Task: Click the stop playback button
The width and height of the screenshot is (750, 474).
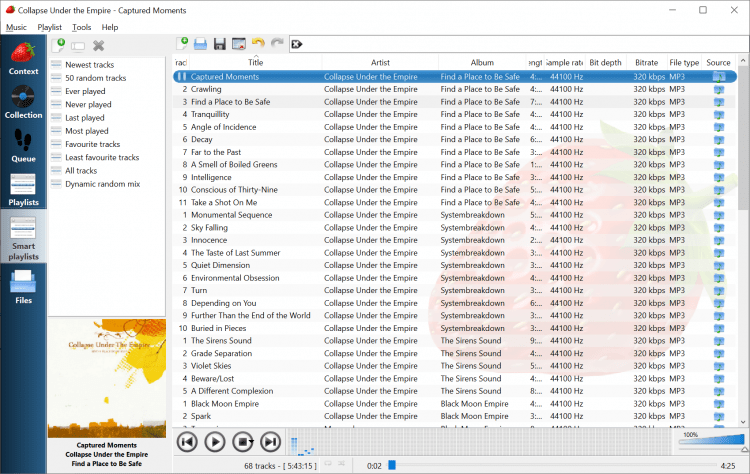Action: click(x=243, y=441)
